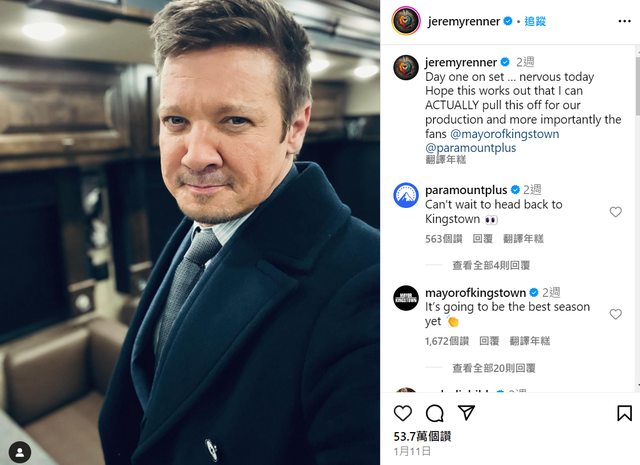Open the comment bubble icon

tap(434, 413)
